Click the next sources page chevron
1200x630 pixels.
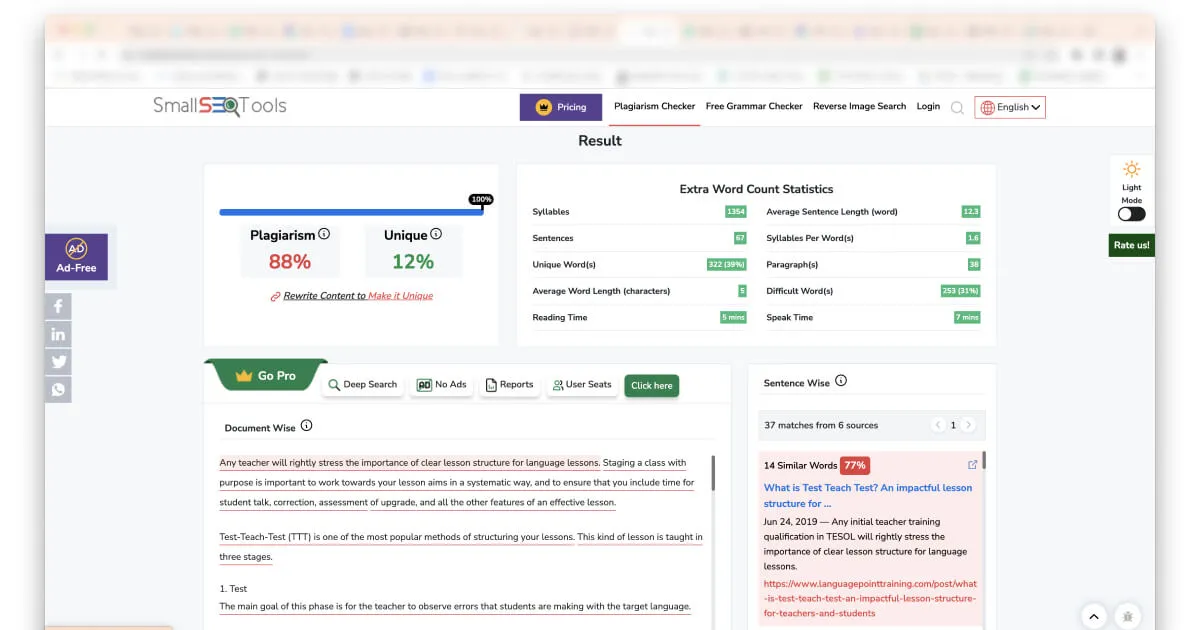(x=969, y=425)
